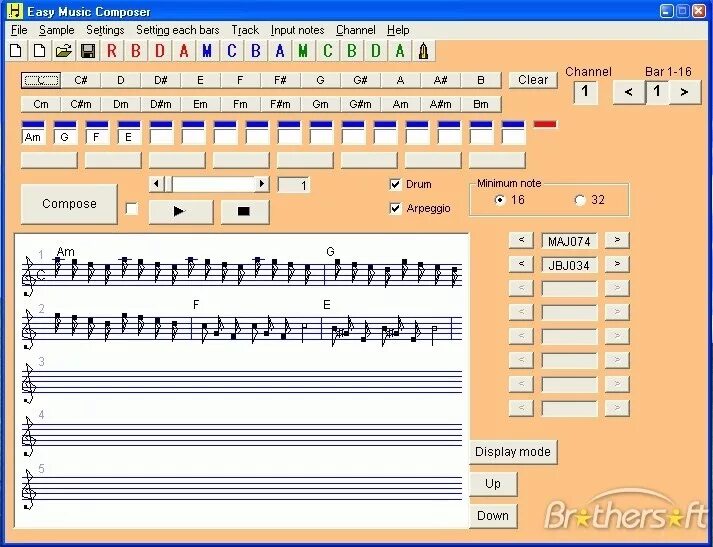This screenshot has width=713, height=547.
Task: Open the Input notes menu
Action: tap(297, 30)
